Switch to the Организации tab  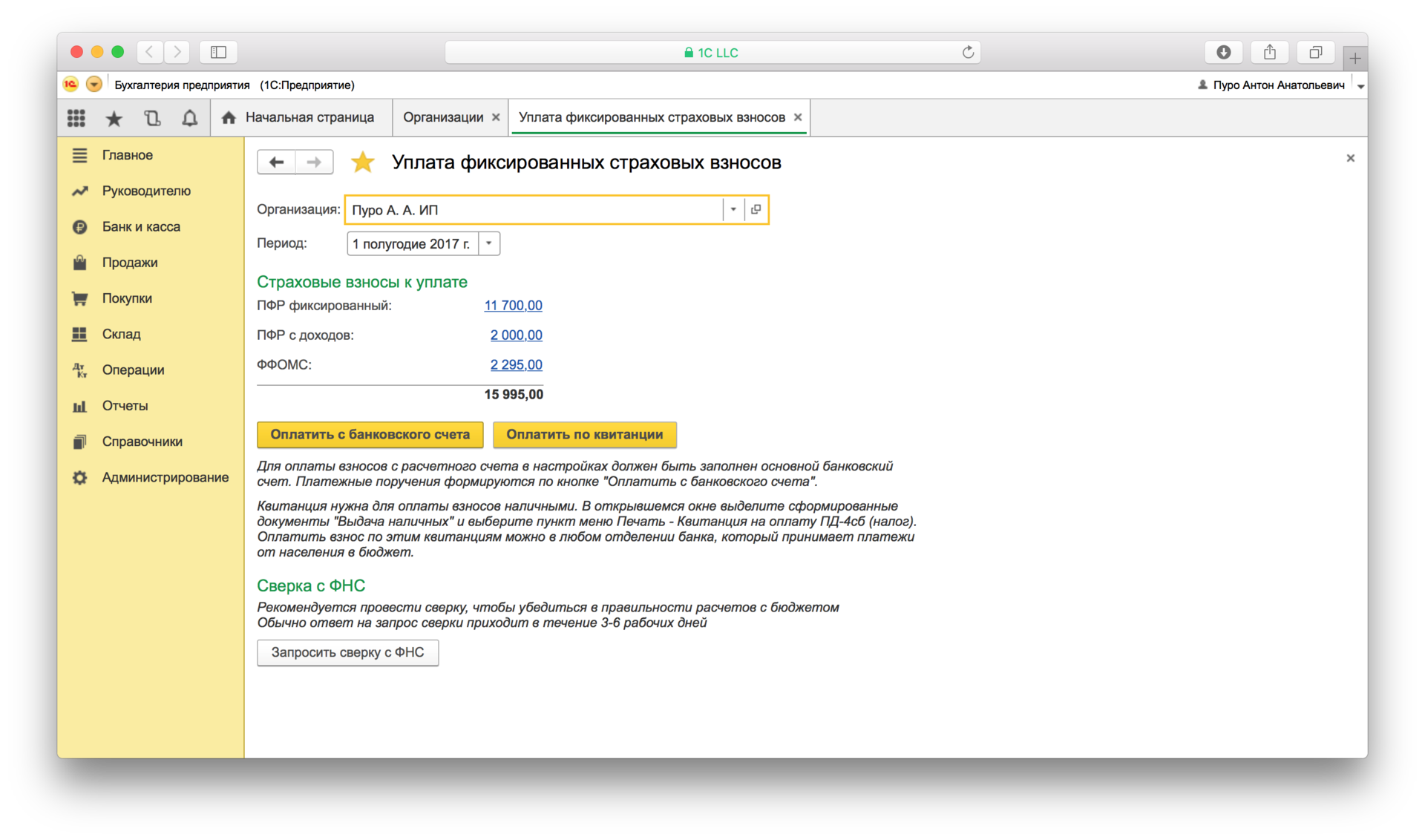point(443,117)
